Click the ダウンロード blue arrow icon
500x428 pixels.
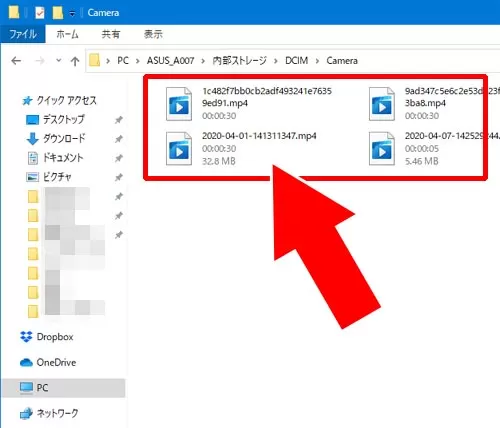32,139
